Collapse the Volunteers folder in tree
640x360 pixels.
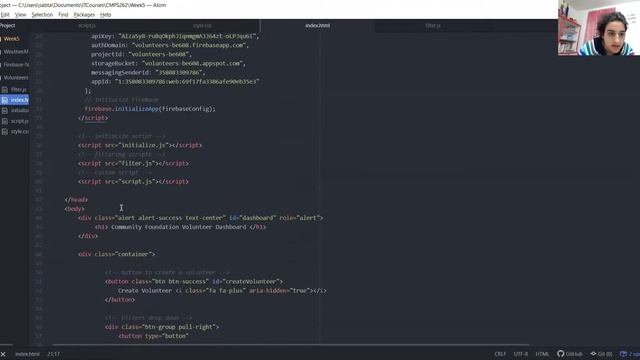coord(16,78)
